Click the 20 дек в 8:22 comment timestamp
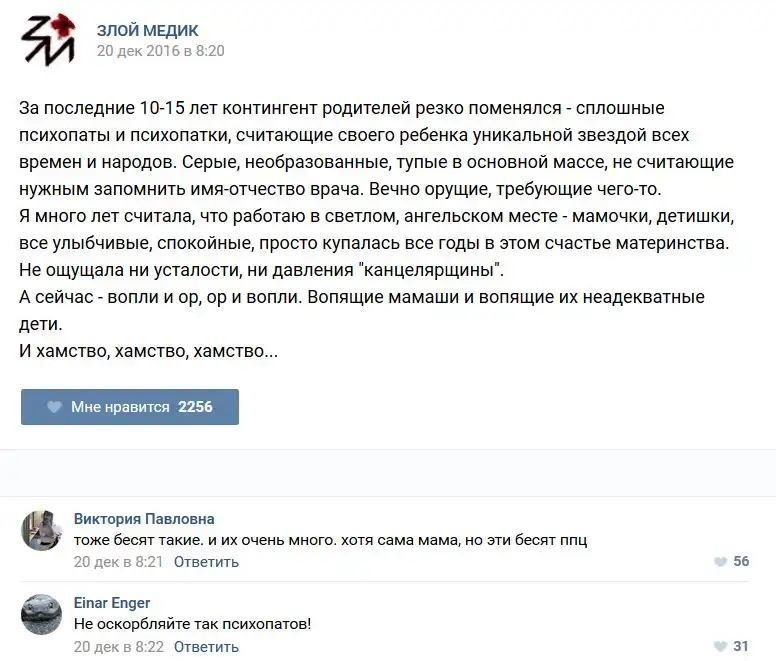 pyautogui.click(x=118, y=646)
